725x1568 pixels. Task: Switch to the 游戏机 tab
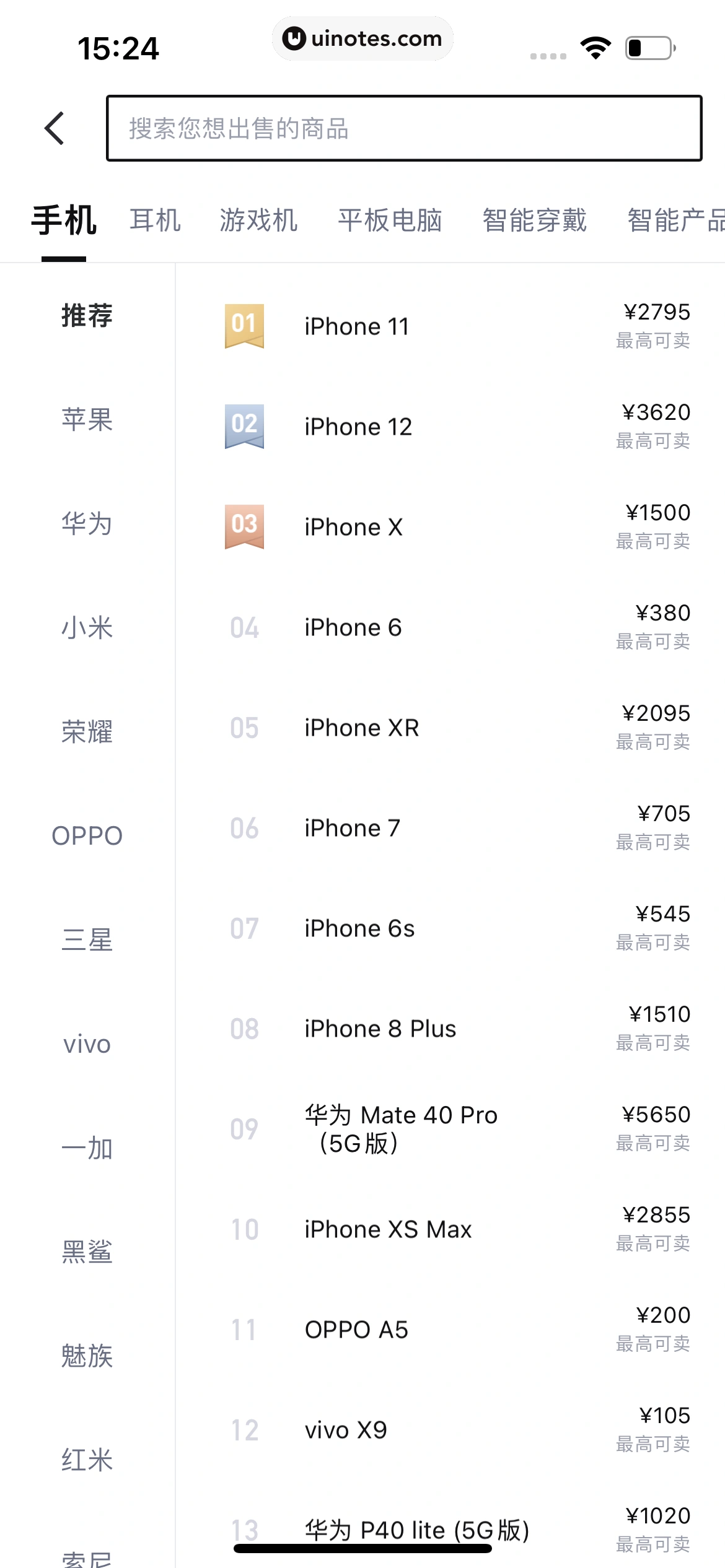258,220
